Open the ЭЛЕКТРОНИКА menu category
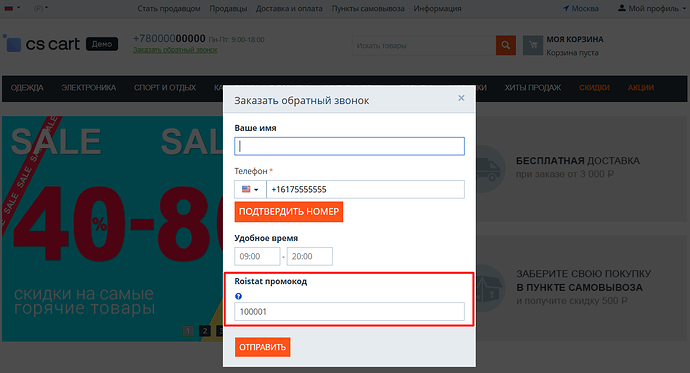The height and width of the screenshot is (373, 690). pos(88,88)
